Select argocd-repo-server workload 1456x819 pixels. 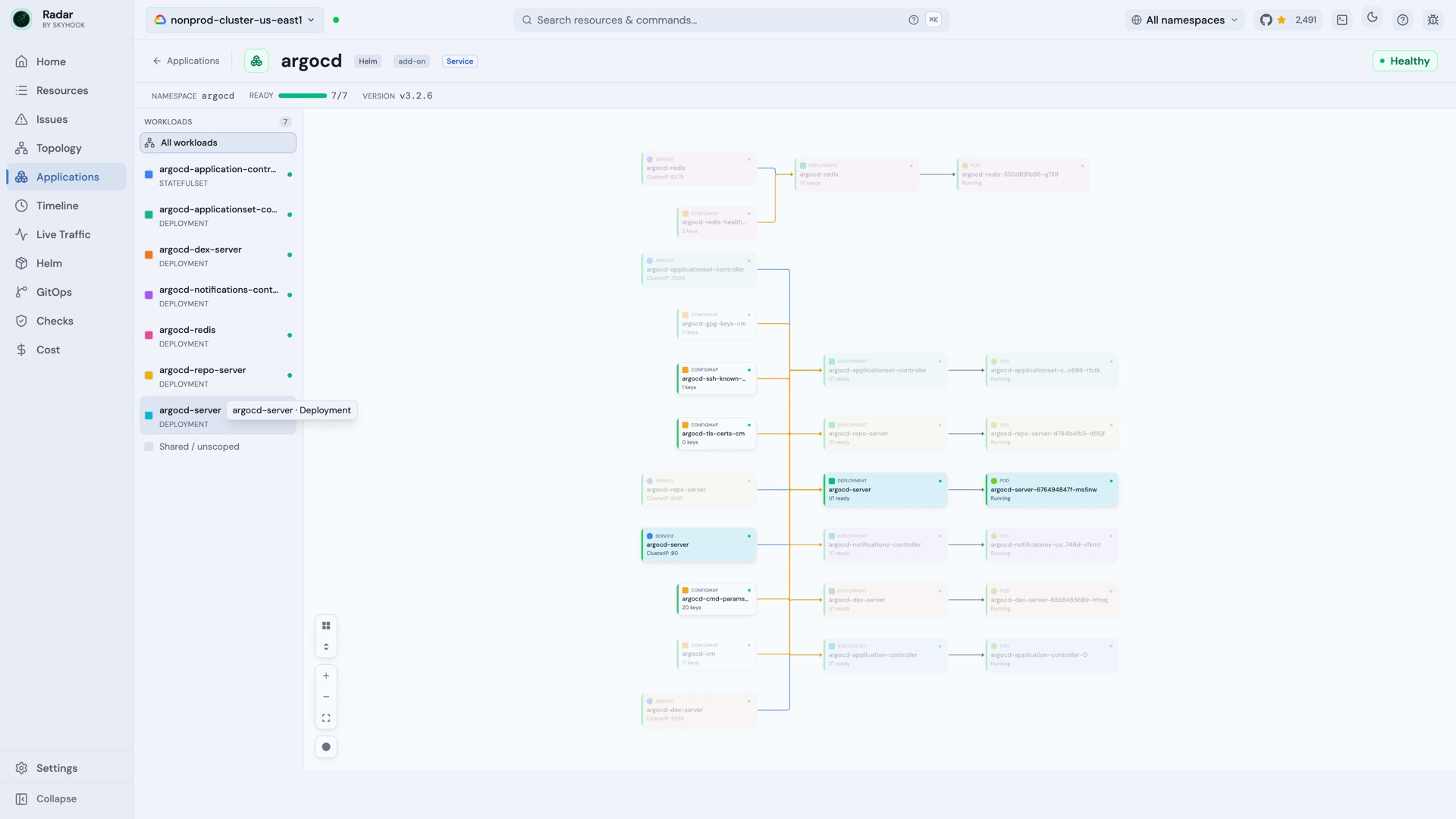218,376
